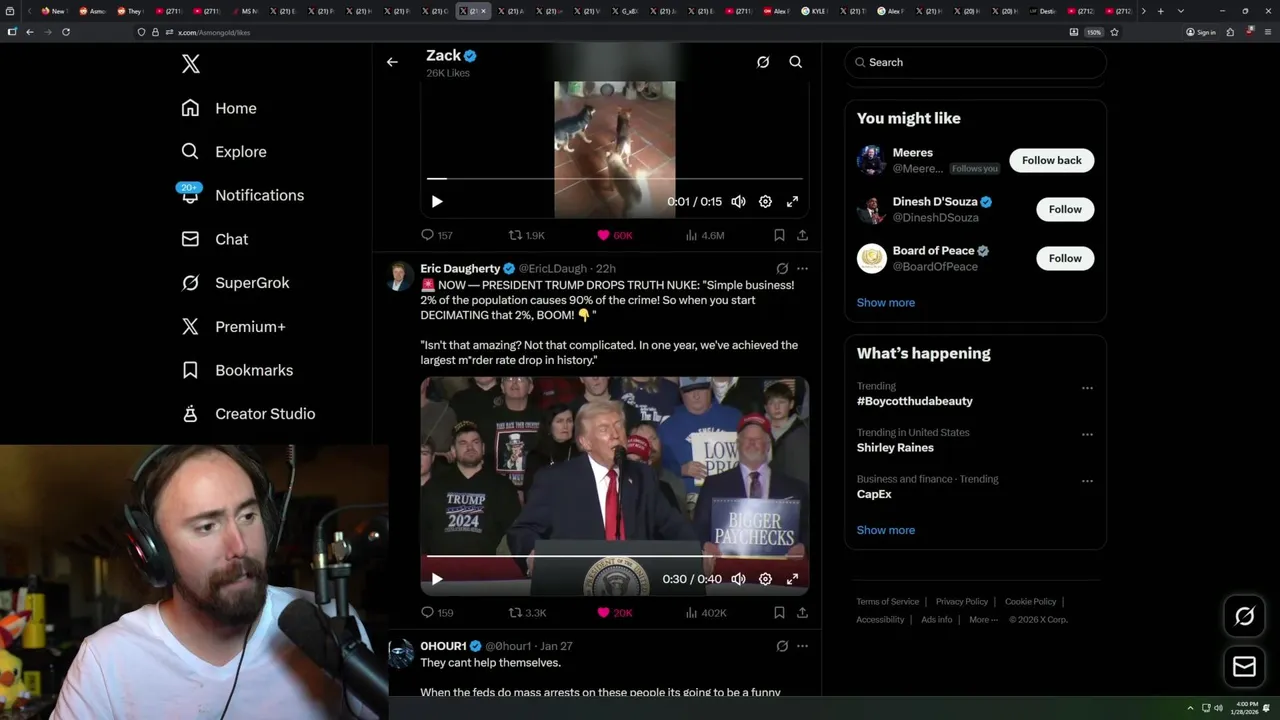The height and width of the screenshot is (720, 1280).
Task: Go back using the profile header arrow
Action: 392,62
